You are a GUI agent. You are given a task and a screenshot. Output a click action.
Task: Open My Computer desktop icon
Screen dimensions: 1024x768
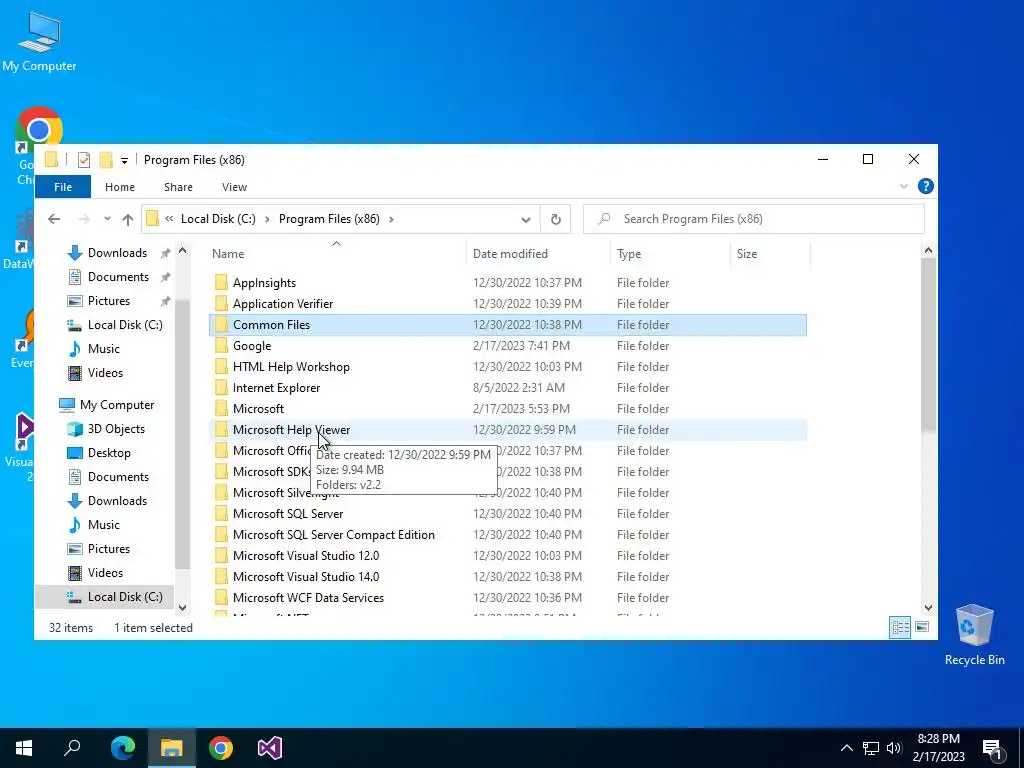pos(39,41)
